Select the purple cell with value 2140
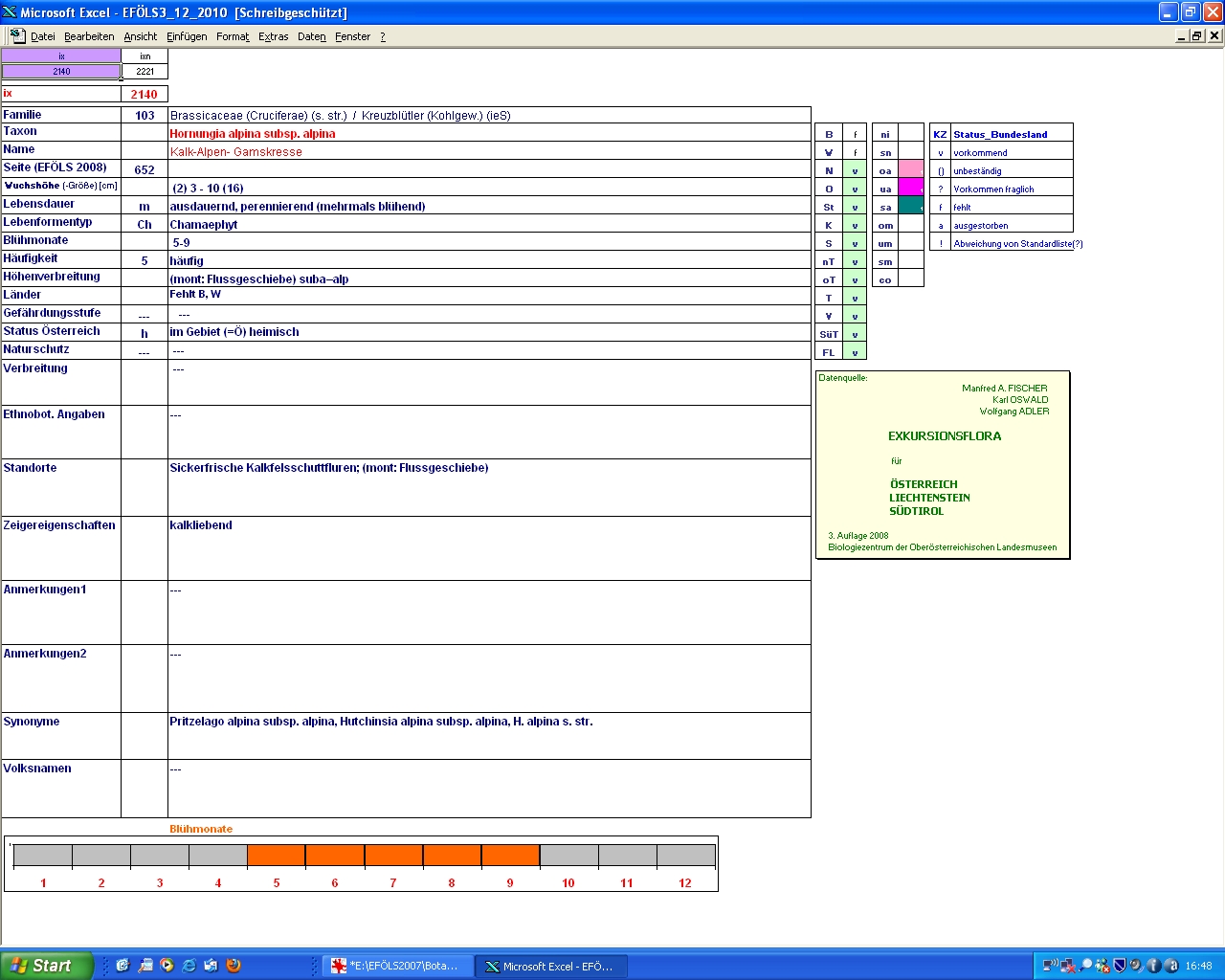 pos(61,71)
